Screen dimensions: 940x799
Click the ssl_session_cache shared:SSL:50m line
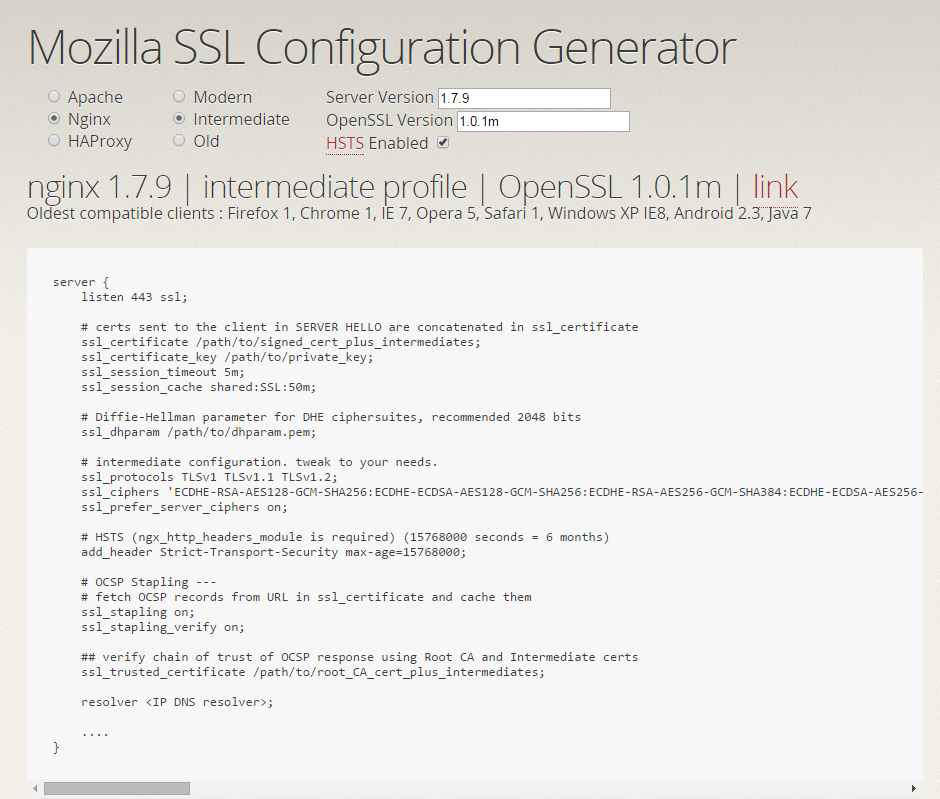(198, 387)
